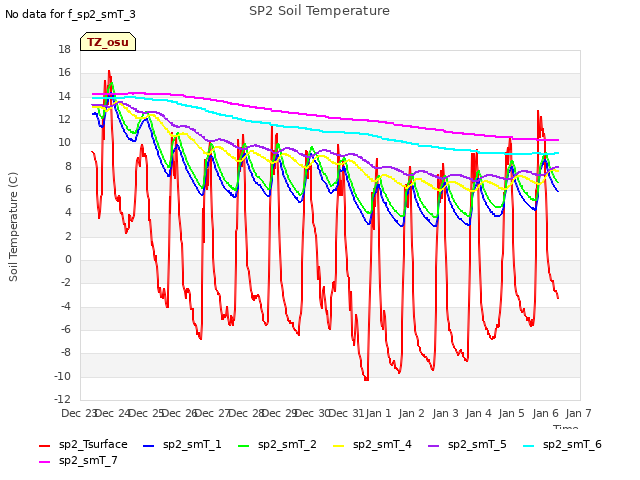
Task: Click the blue sp2_smT_1 legend swatch
Action: tap(149, 445)
